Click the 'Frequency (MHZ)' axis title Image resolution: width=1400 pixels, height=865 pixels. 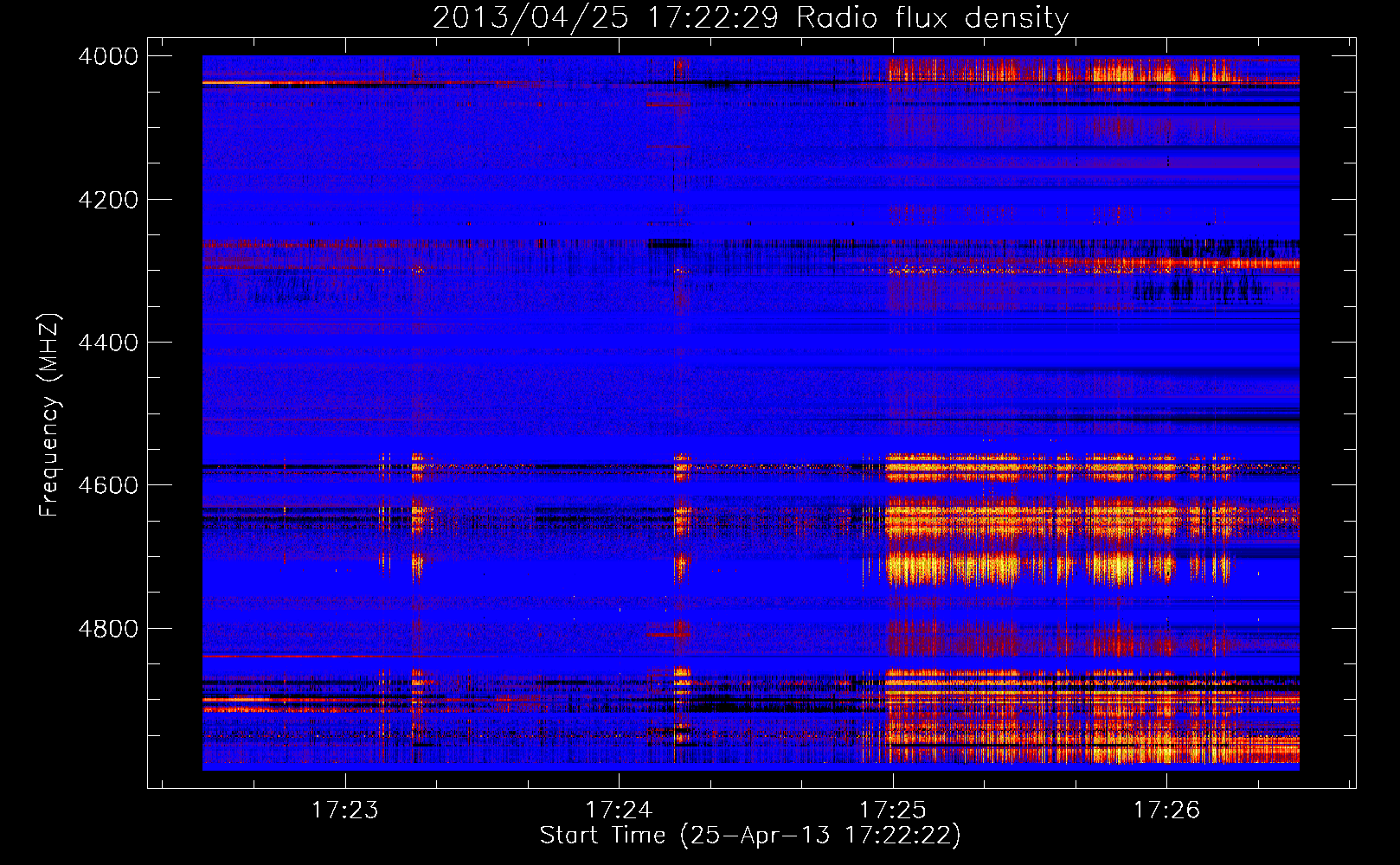(x=50, y=415)
